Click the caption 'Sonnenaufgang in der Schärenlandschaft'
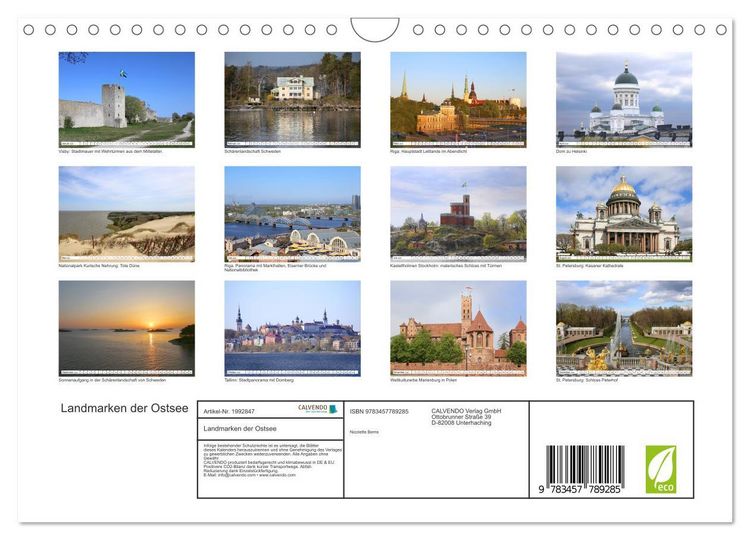750x540 pixels. click(112, 380)
